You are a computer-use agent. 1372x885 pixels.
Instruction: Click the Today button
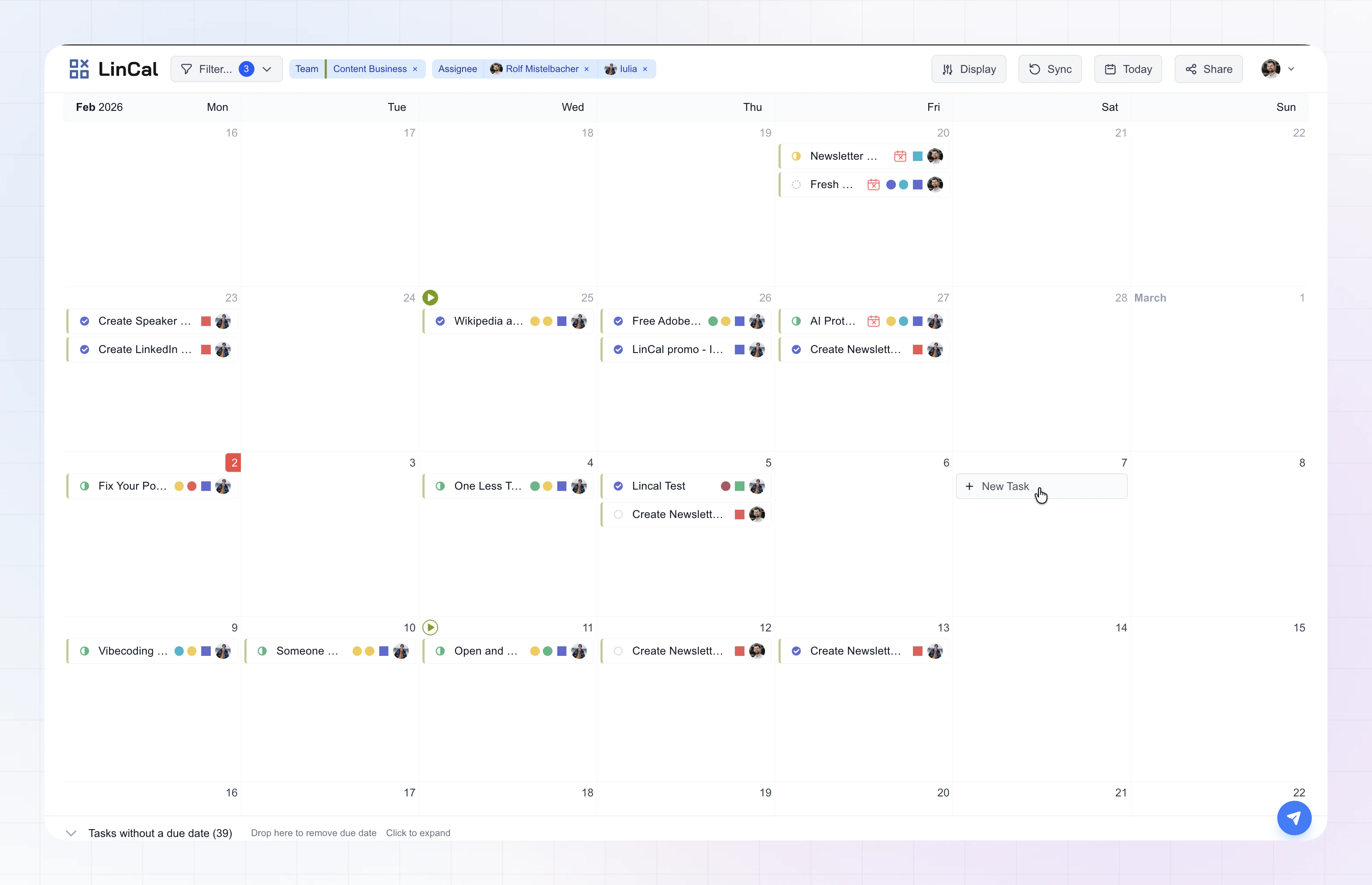1128,69
